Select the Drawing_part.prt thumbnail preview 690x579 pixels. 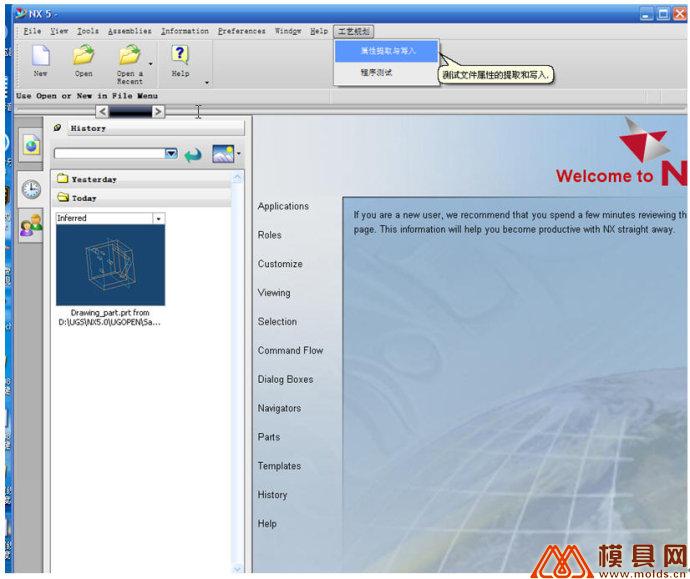point(110,265)
